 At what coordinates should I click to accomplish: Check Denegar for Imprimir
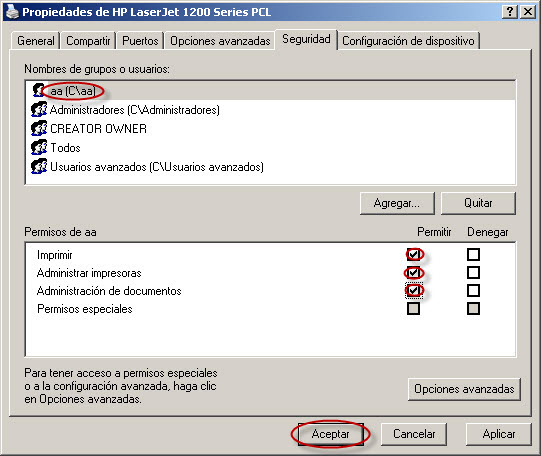point(473,255)
